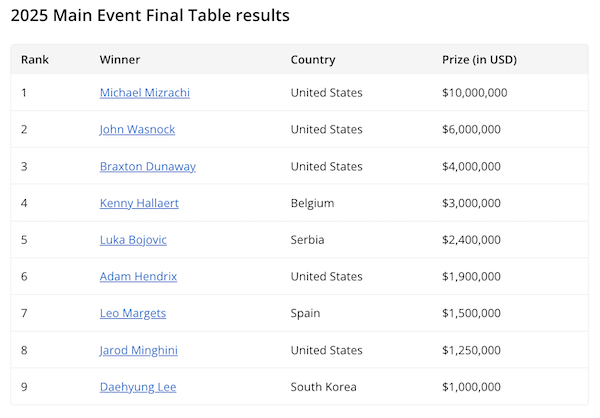This screenshot has width=600, height=418.
Task: Click the John Wasnock link
Action: [137, 130]
